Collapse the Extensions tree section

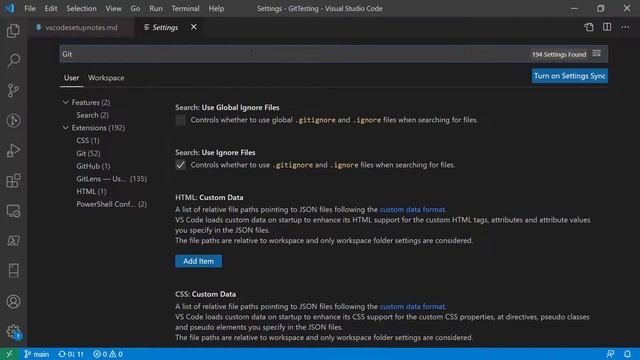click(65, 127)
